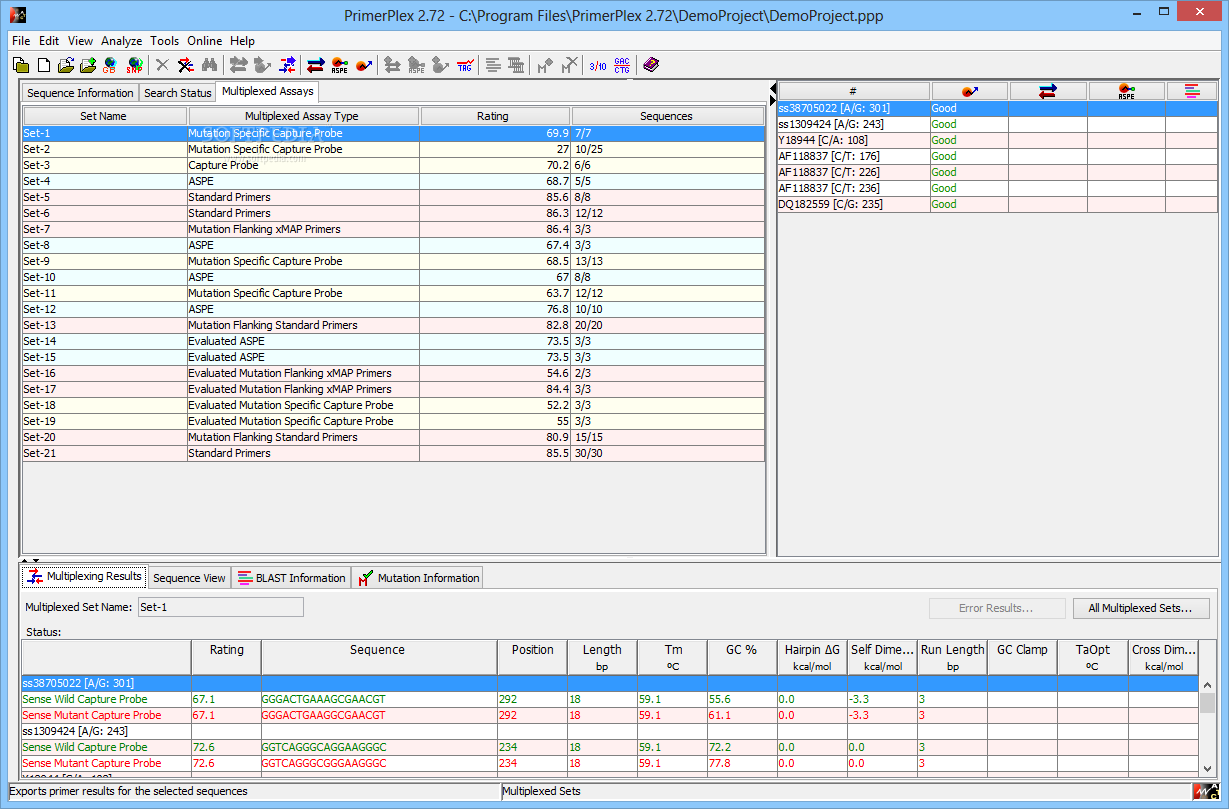Select the Y18944 [C/A: 108] row
Image resolution: width=1229 pixels, height=809 pixels.
997,140
